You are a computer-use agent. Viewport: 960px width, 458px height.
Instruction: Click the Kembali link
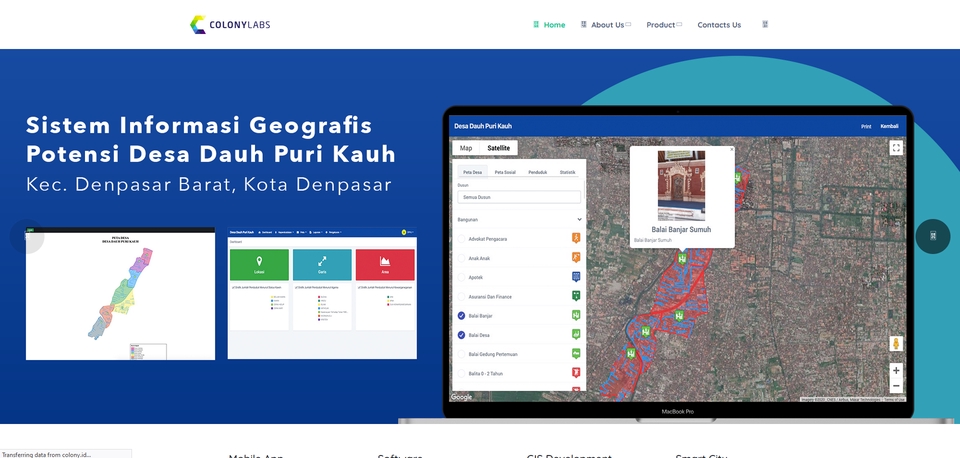click(x=890, y=126)
